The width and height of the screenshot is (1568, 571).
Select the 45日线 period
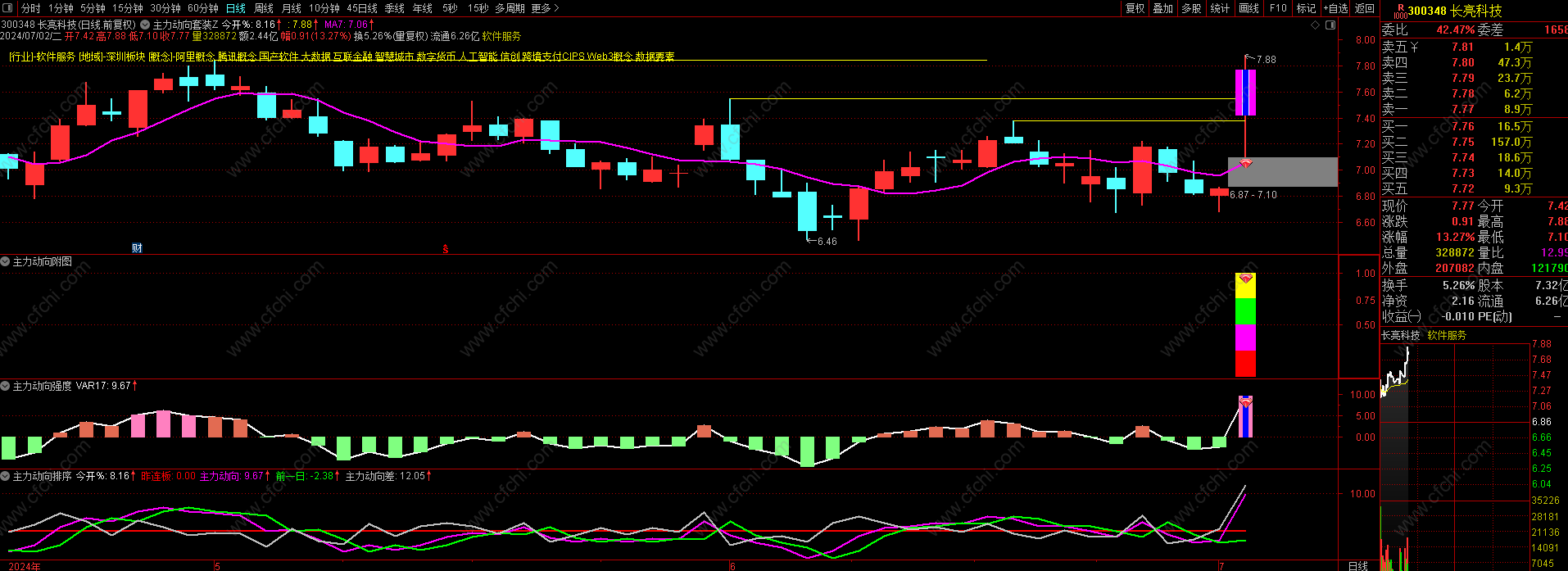point(362,8)
